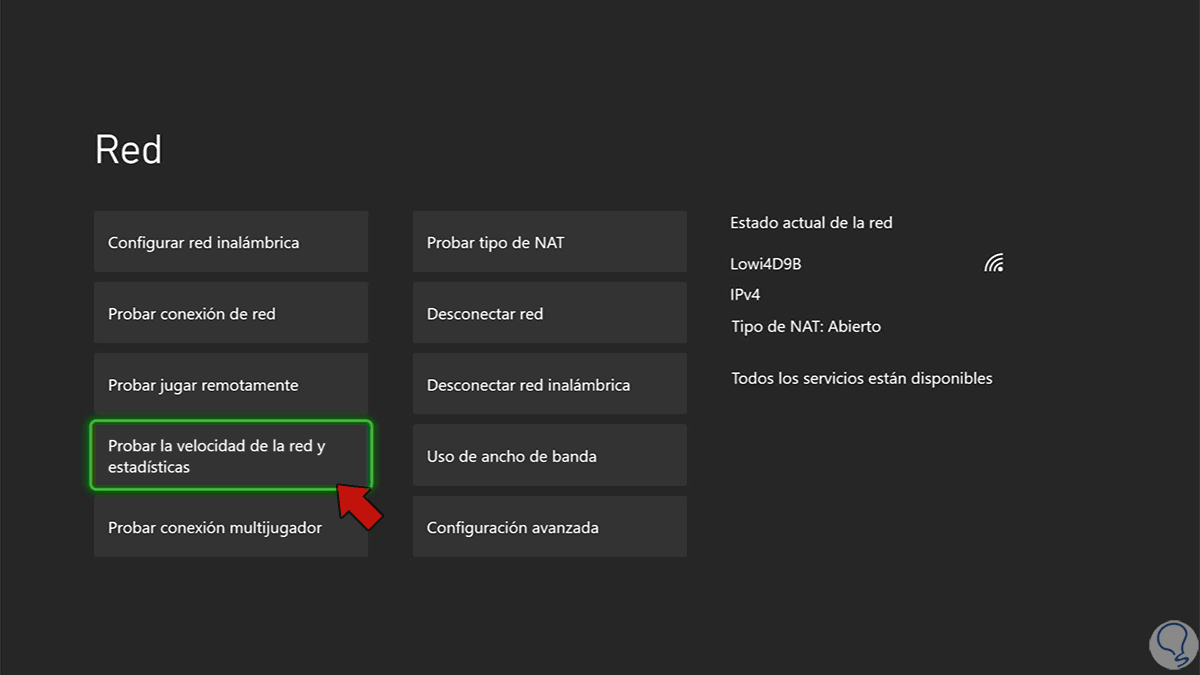Click the red arrow pointer graphic
The image size is (1200, 675).
360,504
